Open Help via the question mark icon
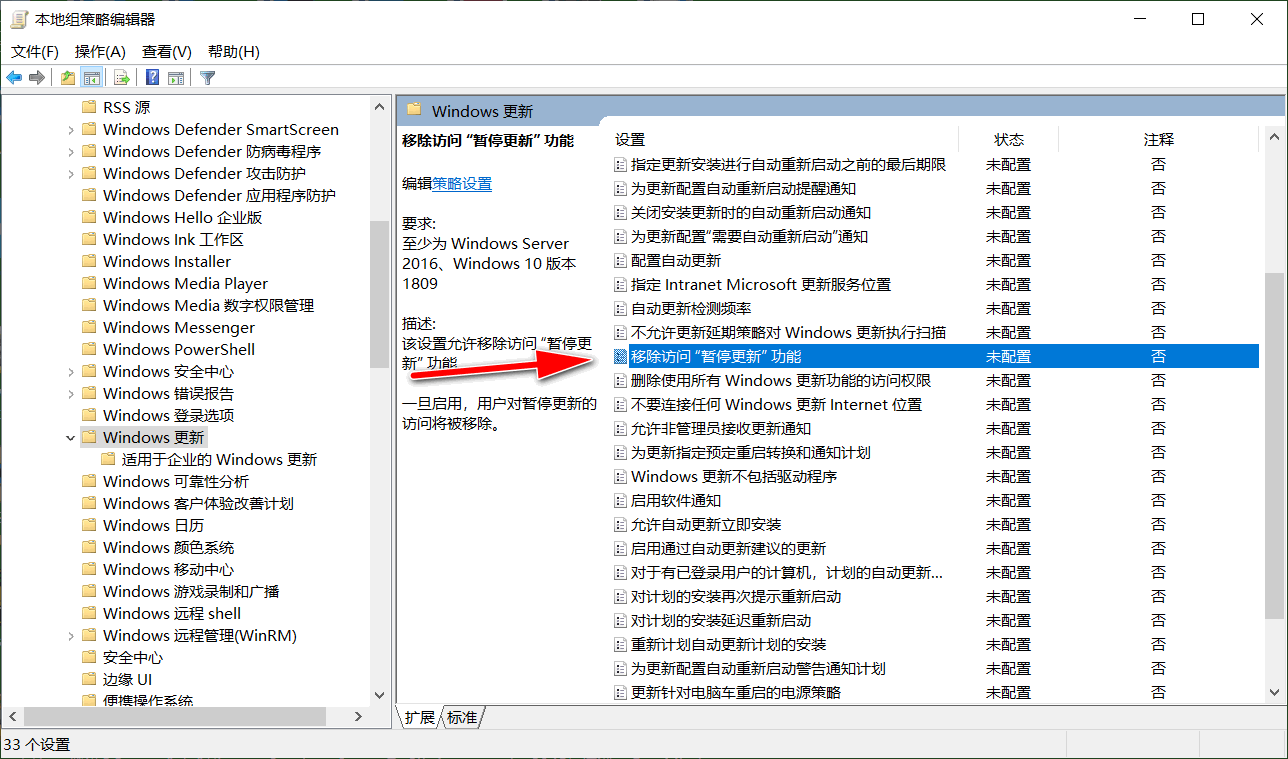 [x=153, y=78]
